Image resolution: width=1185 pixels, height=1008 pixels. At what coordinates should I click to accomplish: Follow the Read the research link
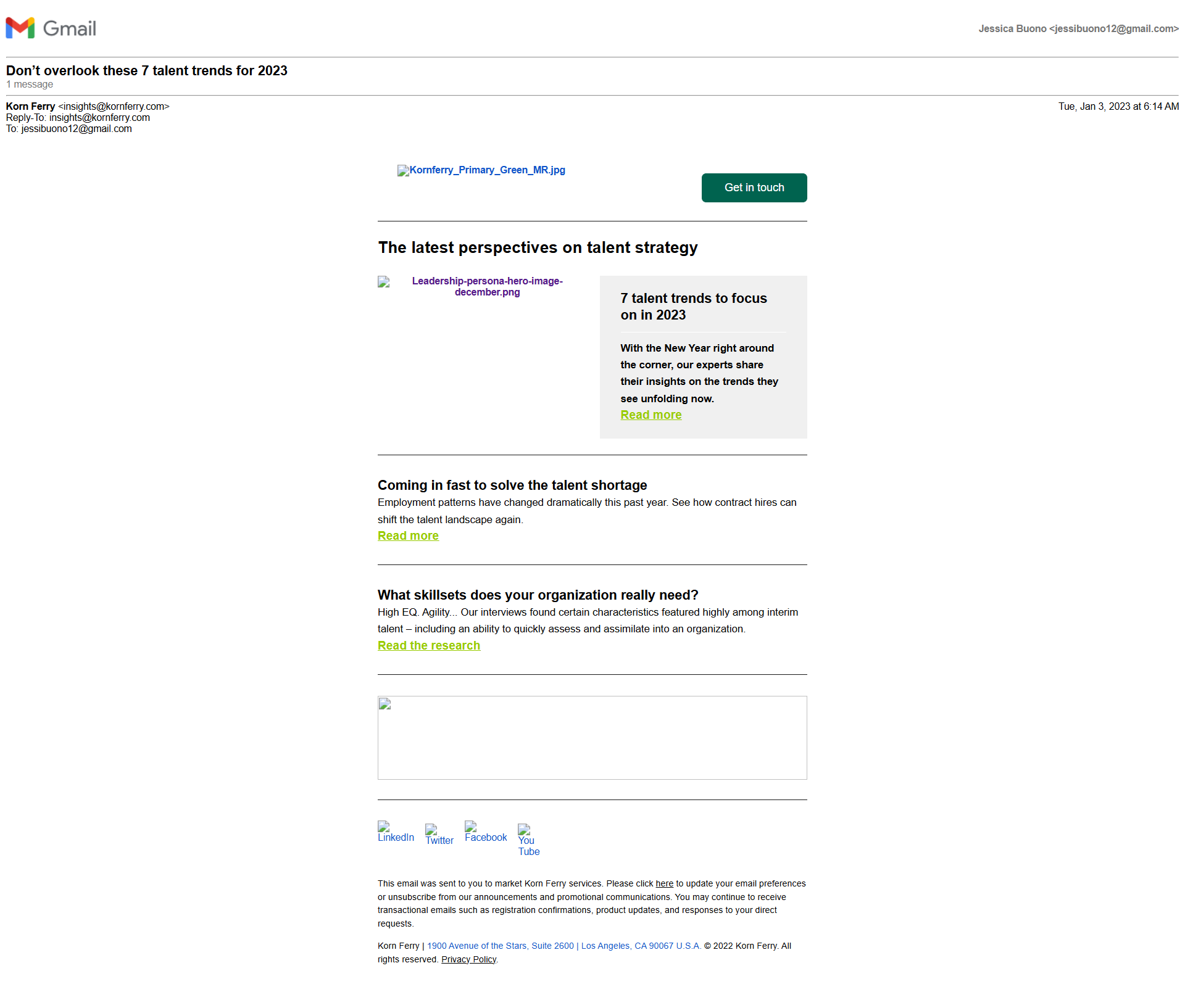click(x=428, y=646)
